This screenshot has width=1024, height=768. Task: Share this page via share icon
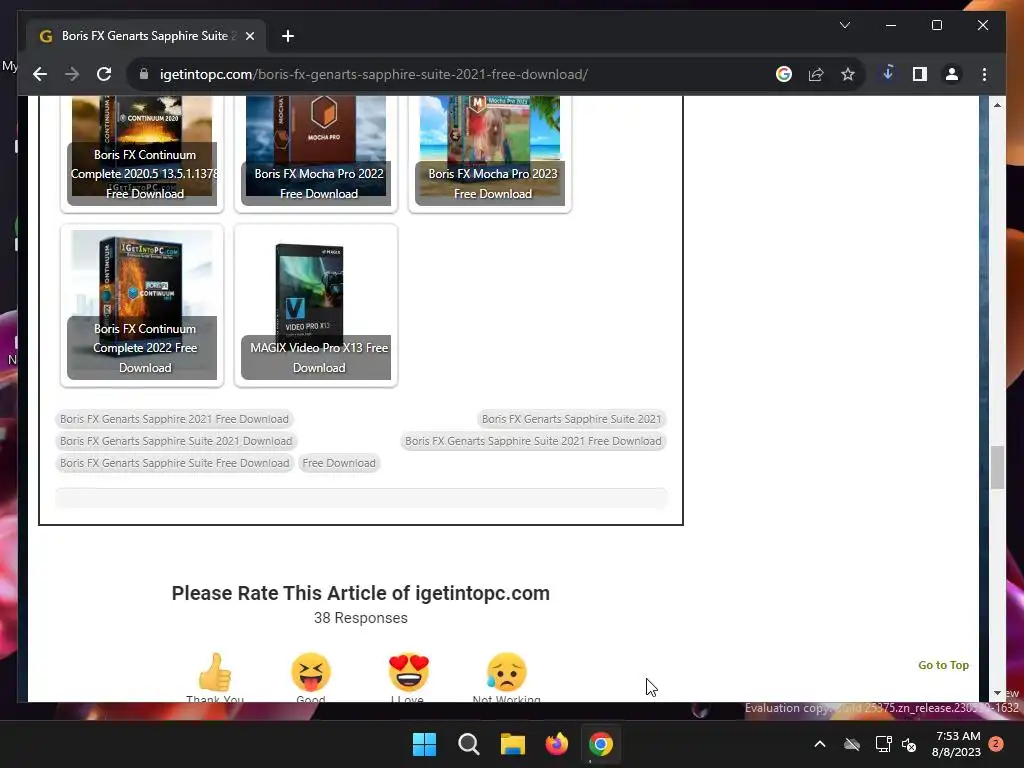point(816,74)
